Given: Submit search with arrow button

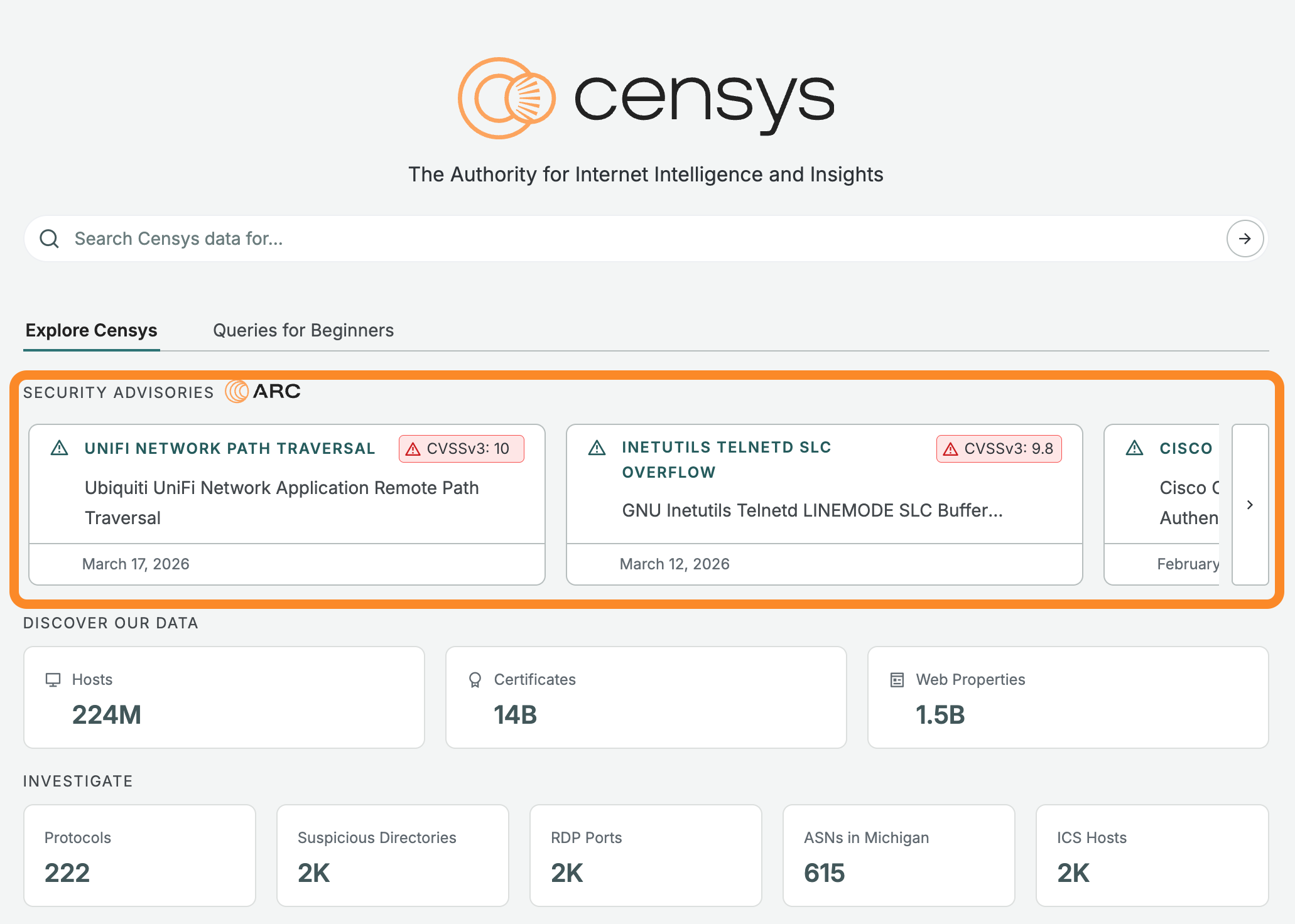Looking at the screenshot, I should (x=1245, y=239).
